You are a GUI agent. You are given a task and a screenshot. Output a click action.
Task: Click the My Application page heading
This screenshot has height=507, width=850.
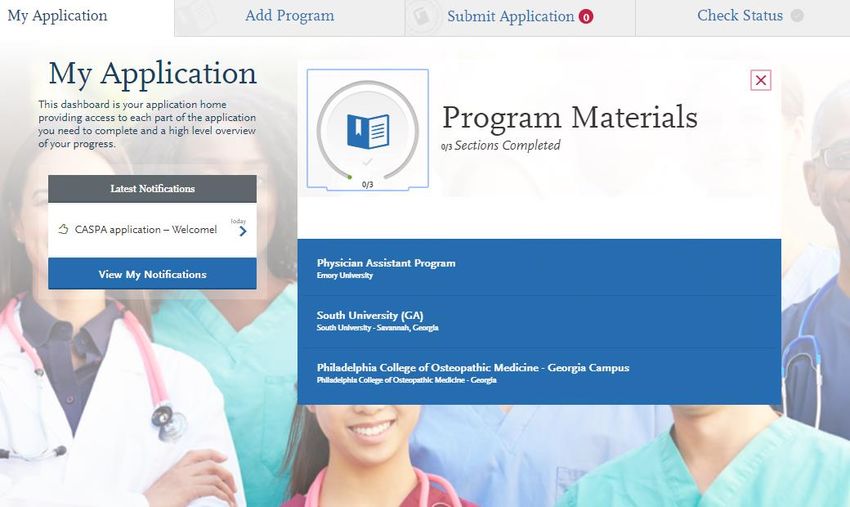pyautogui.click(x=152, y=74)
